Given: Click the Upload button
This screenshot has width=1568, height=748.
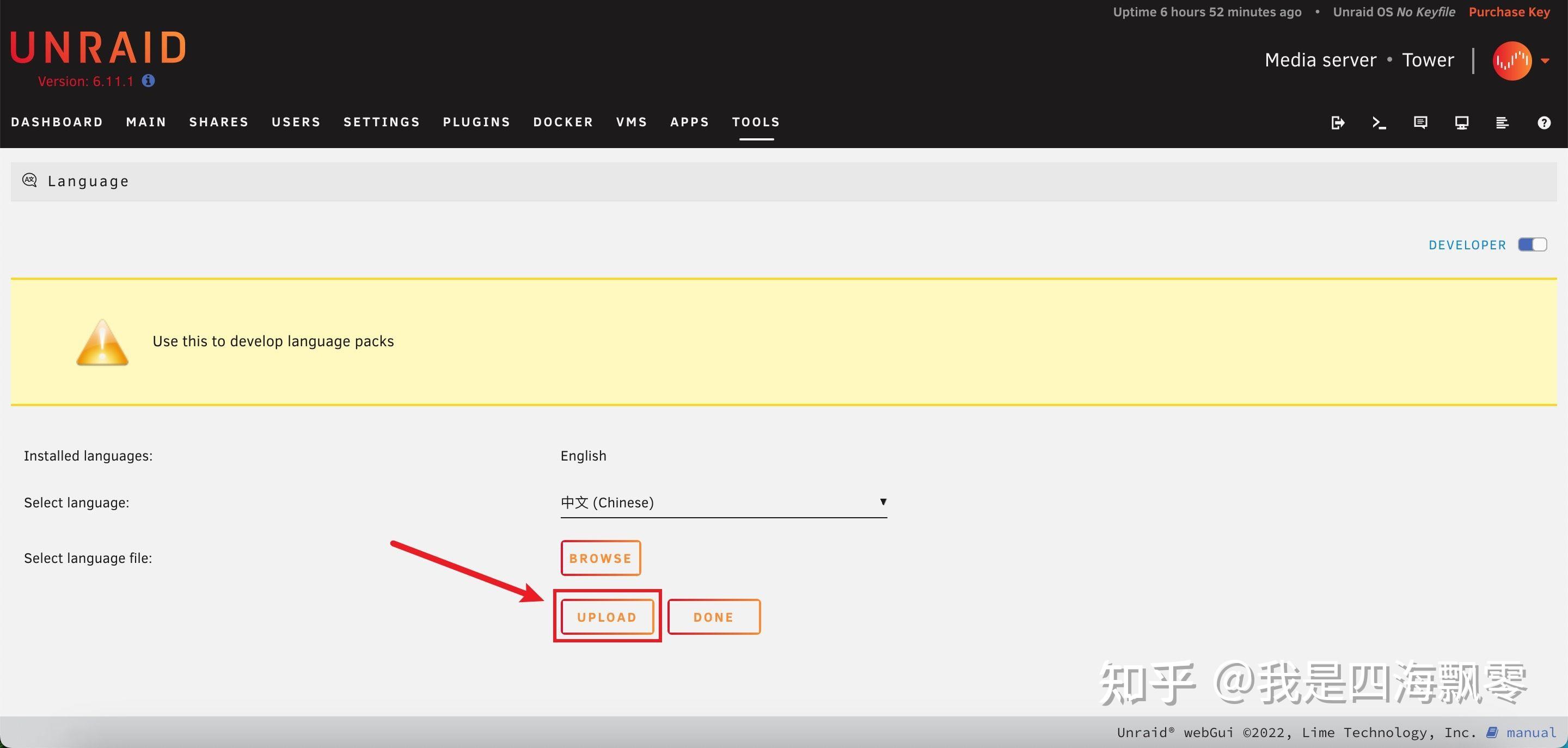Looking at the screenshot, I should tap(607, 617).
